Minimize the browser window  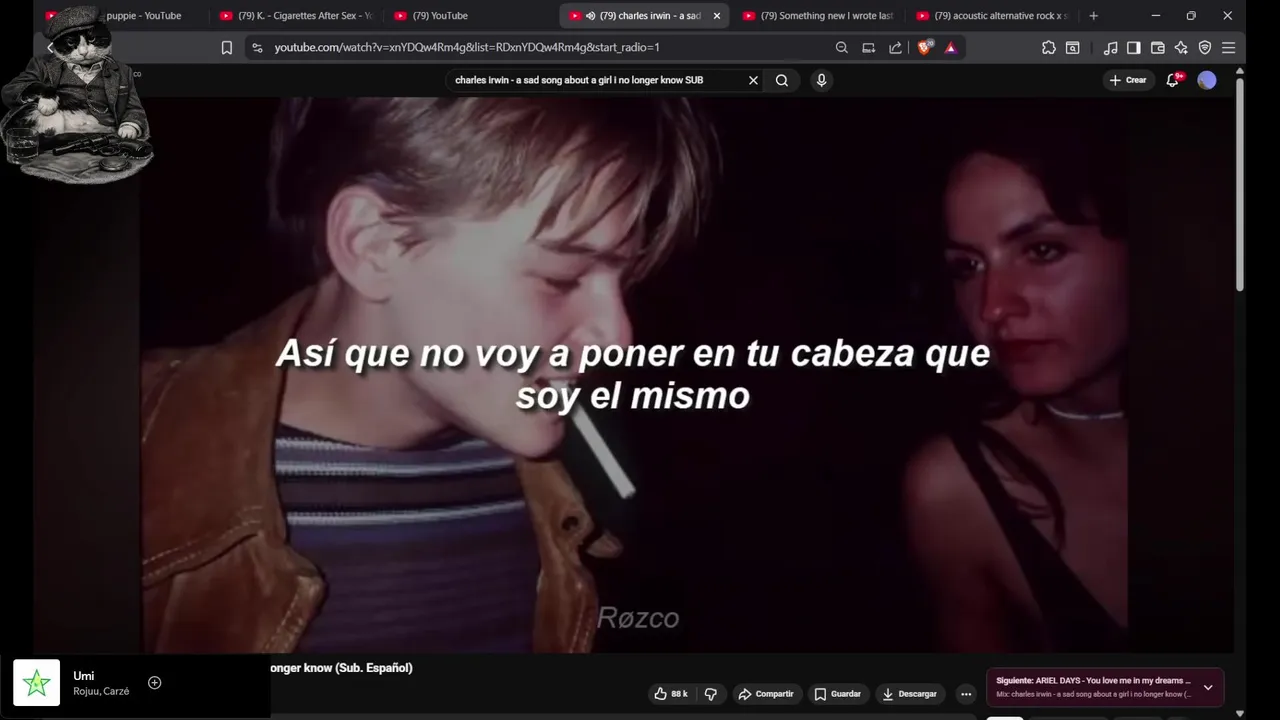(1156, 16)
